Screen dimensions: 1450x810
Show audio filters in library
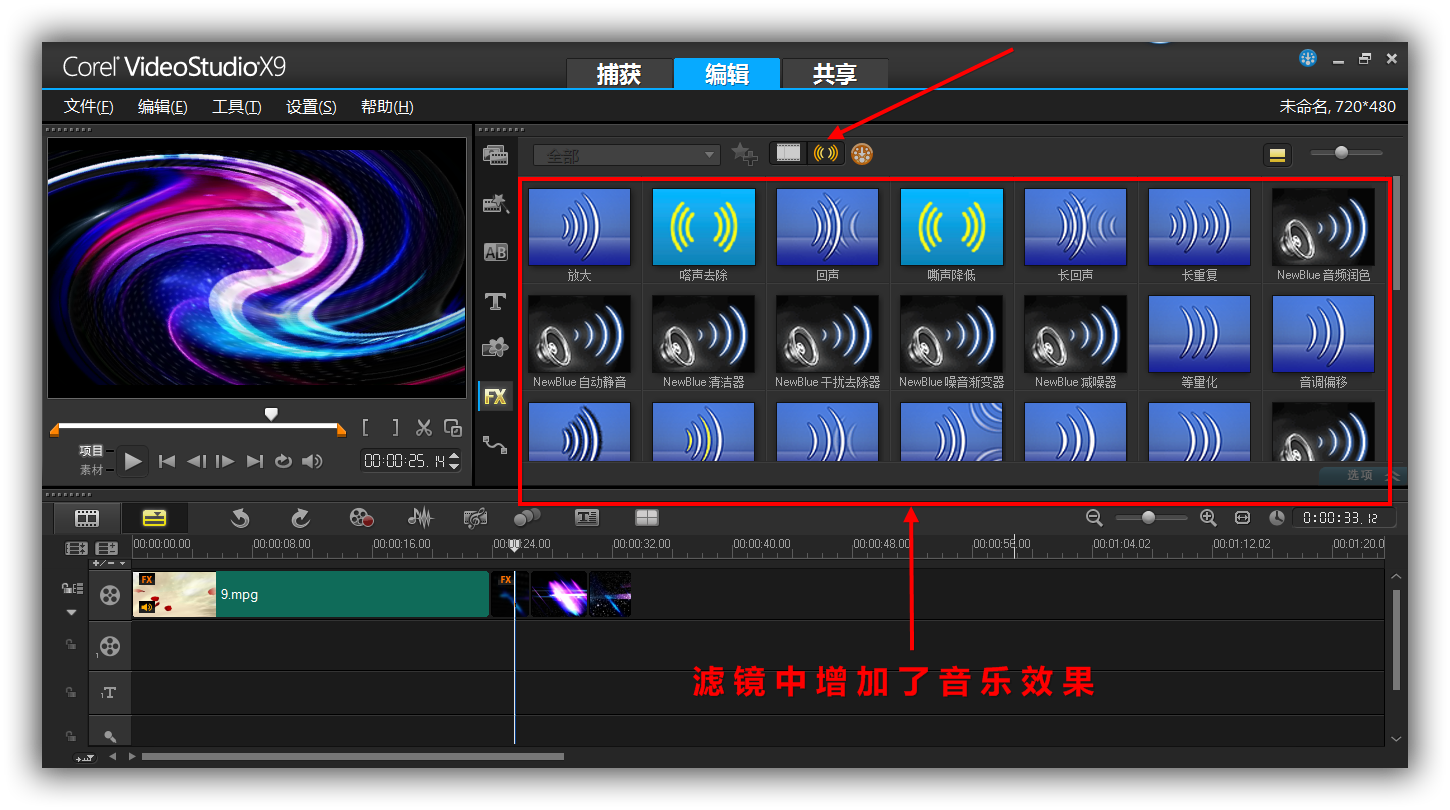tap(826, 154)
